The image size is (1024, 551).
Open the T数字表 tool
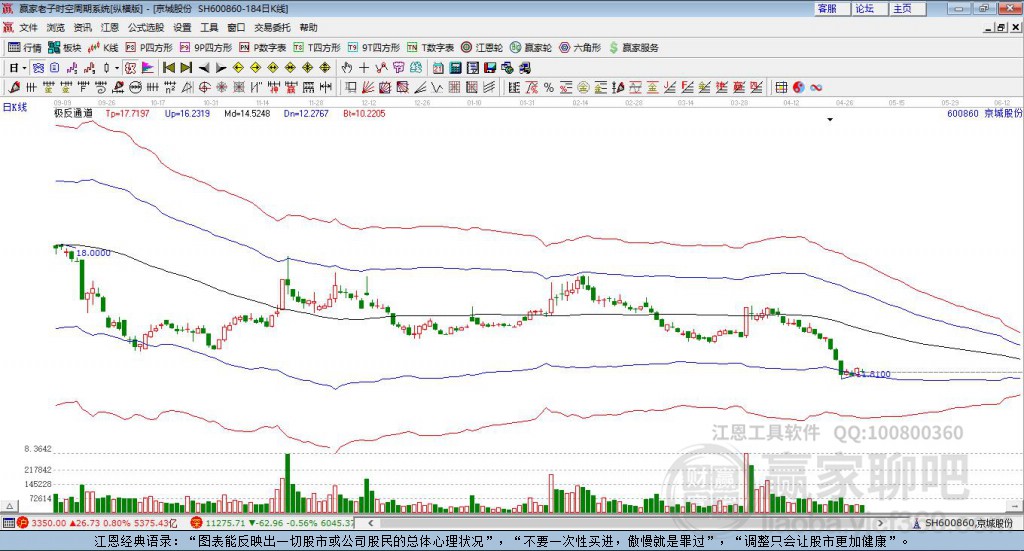[430, 48]
